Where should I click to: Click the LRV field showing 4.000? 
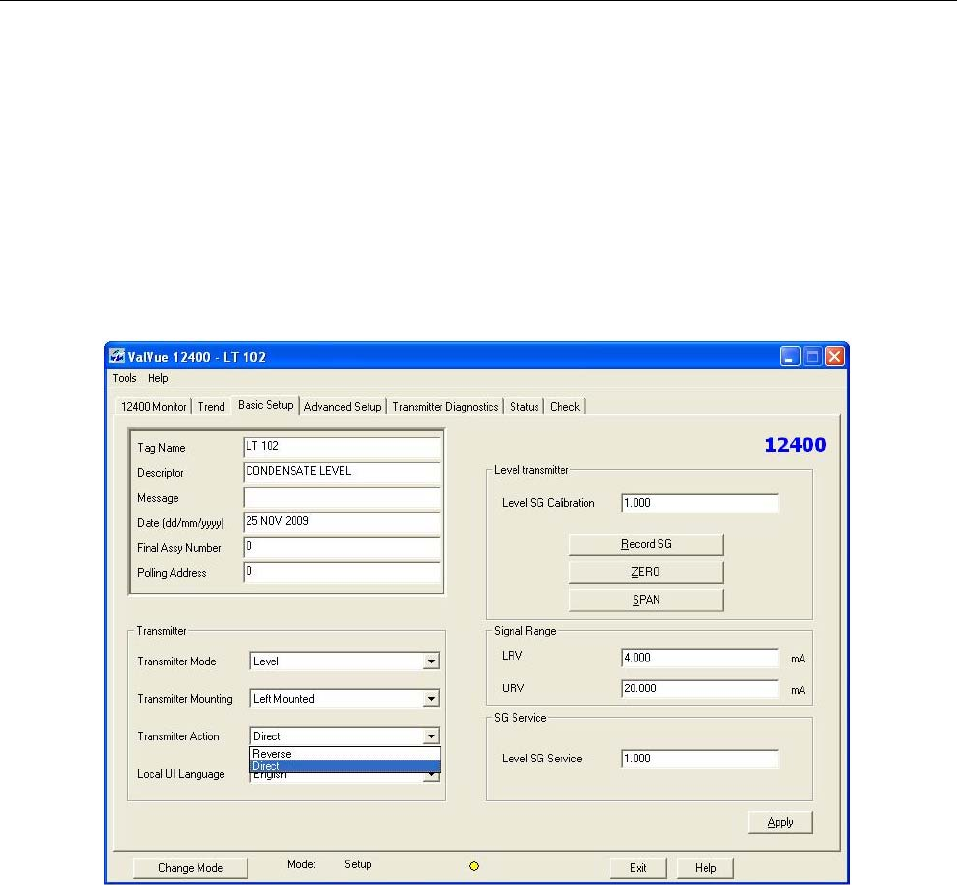pyautogui.click(x=699, y=658)
